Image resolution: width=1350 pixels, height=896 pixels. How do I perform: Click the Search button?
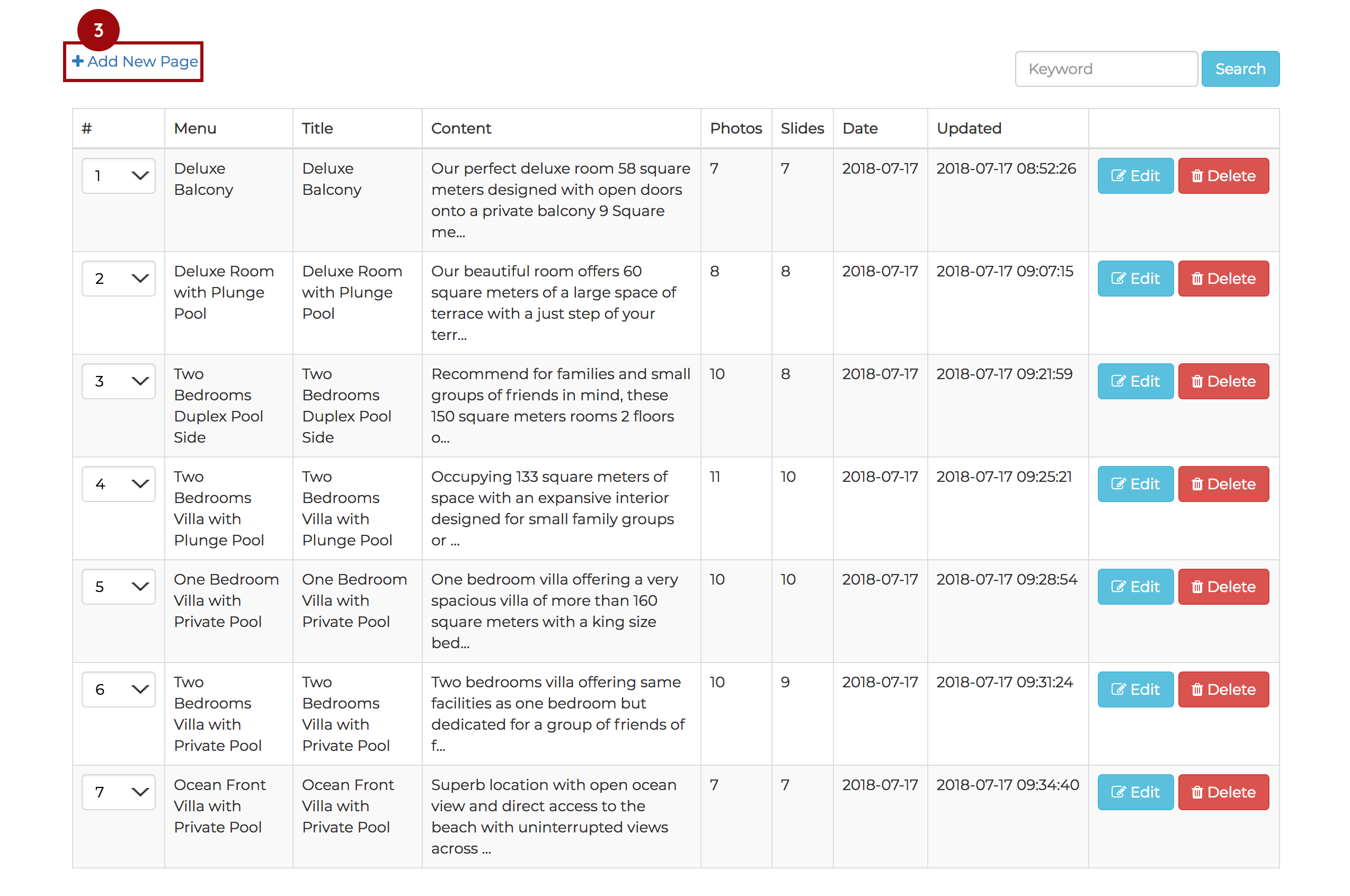point(1240,68)
